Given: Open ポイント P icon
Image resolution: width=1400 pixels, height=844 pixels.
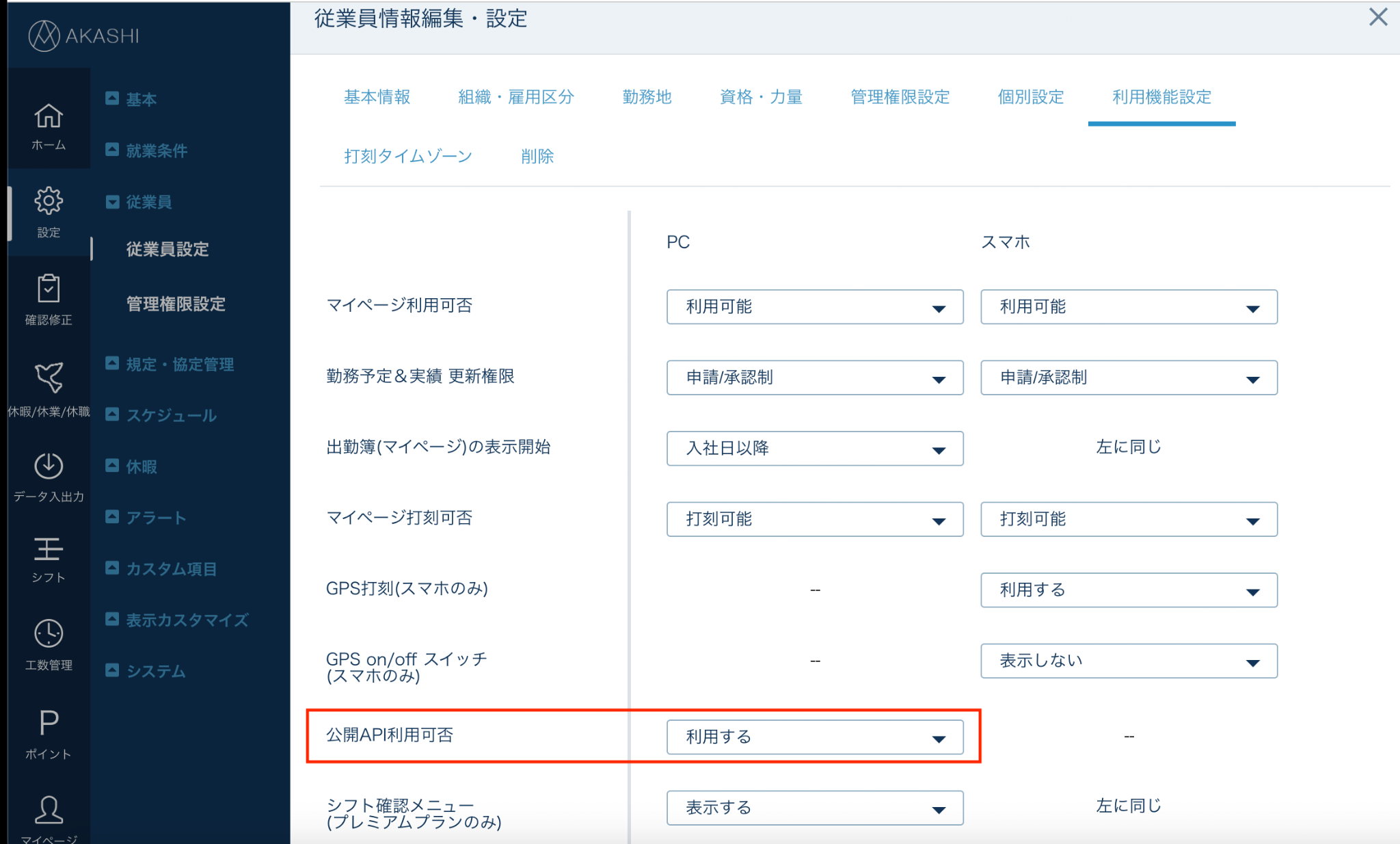Looking at the screenshot, I should coord(49,734).
